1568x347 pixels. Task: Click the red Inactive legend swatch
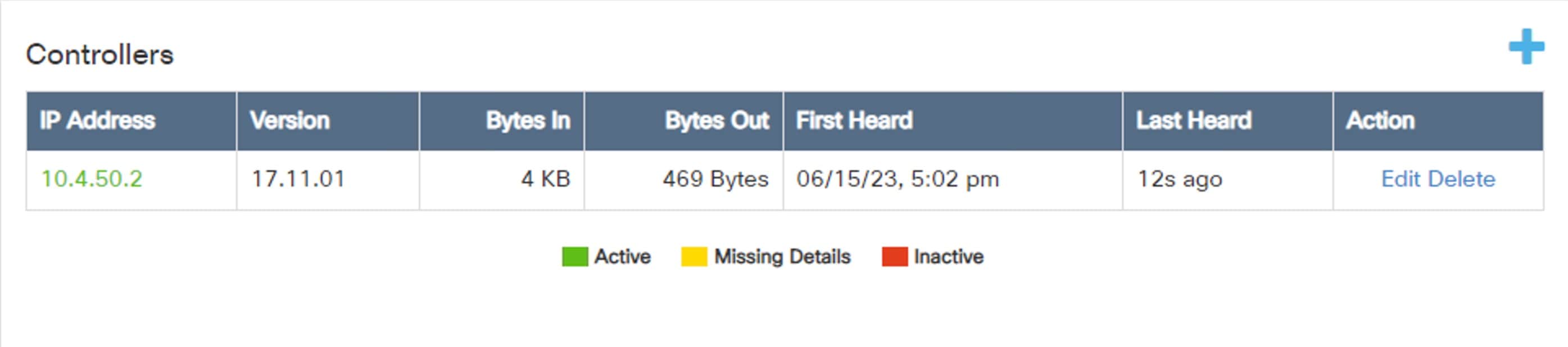coord(894,257)
